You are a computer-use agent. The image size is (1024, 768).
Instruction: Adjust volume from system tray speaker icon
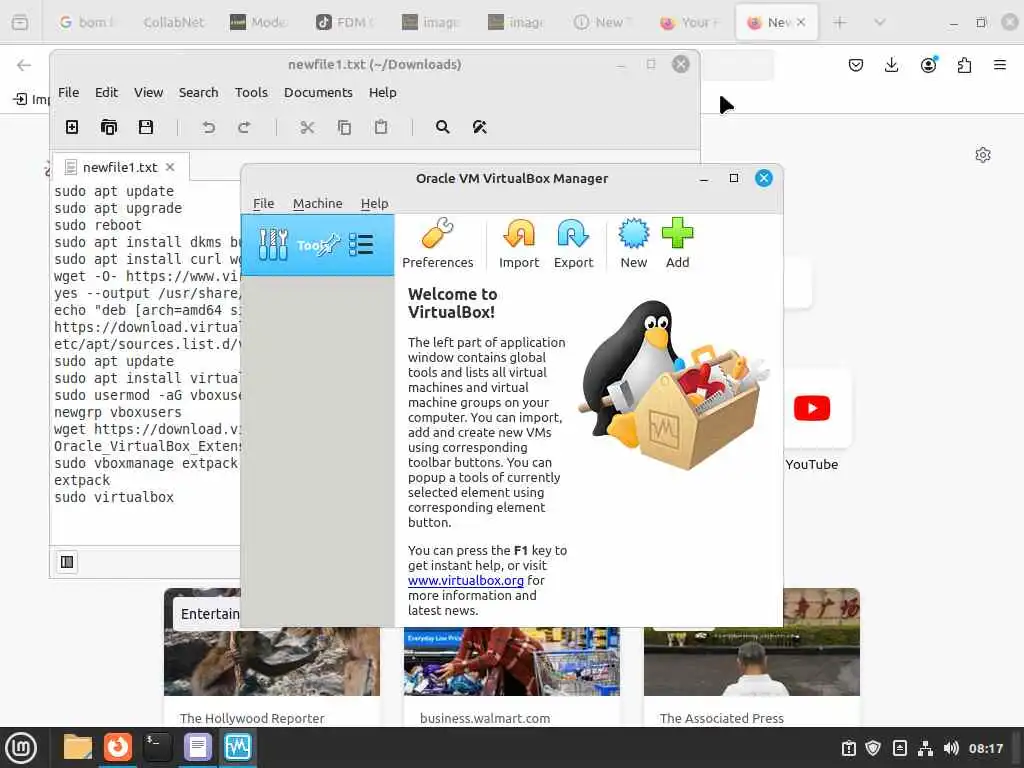[951, 748]
